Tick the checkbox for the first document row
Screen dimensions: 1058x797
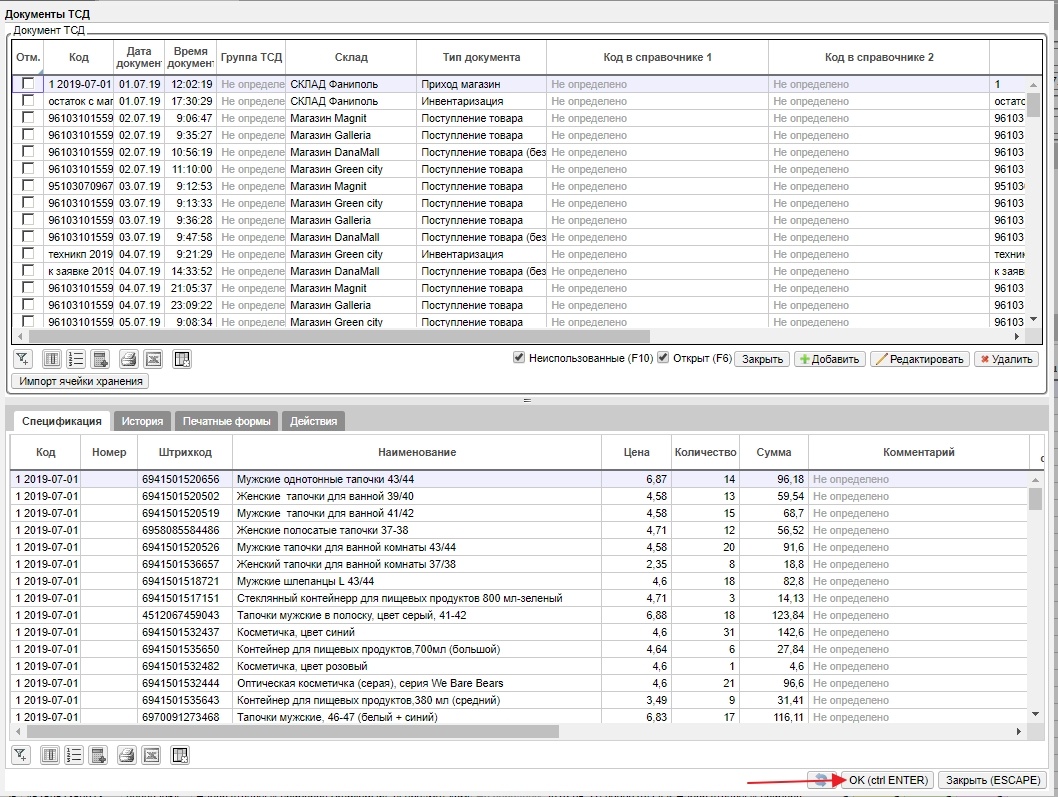pos(28,85)
